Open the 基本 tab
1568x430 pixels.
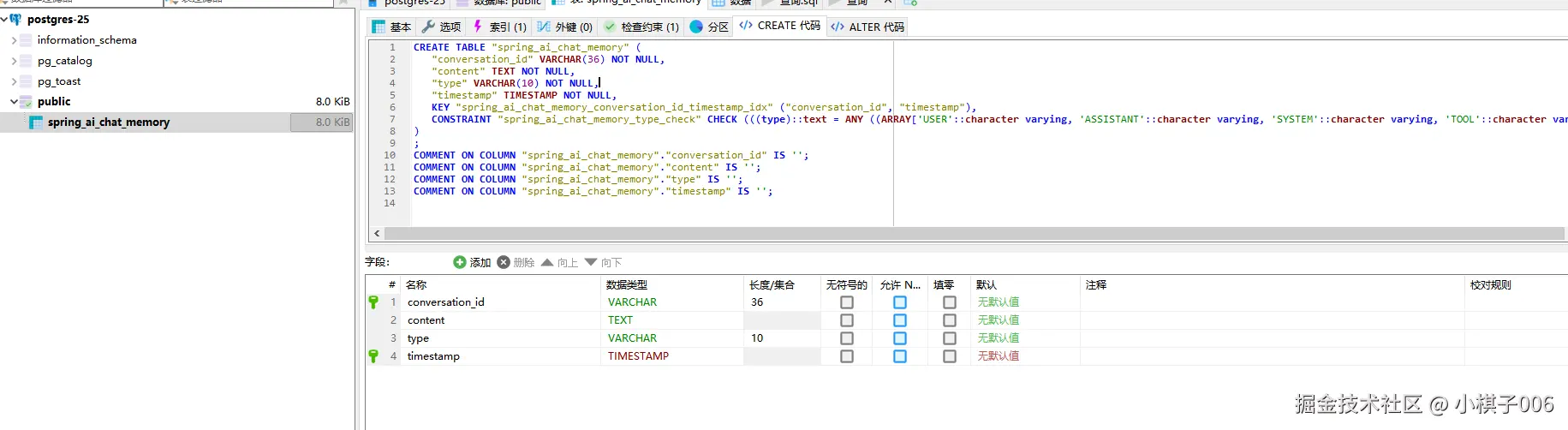pyautogui.click(x=391, y=27)
